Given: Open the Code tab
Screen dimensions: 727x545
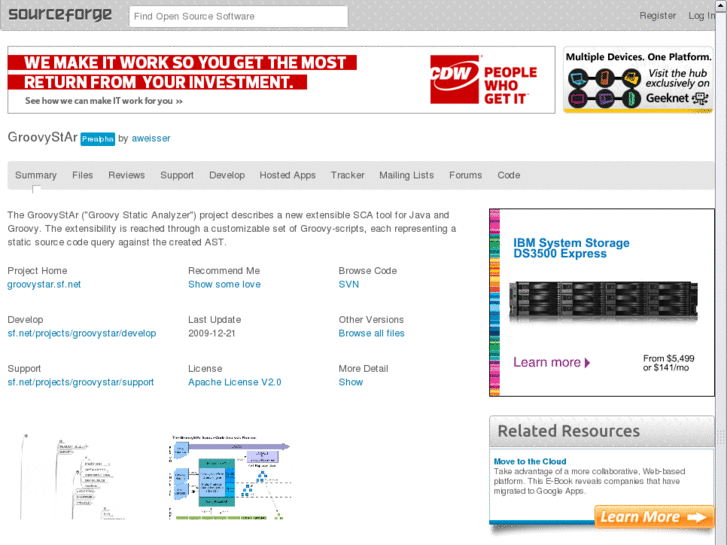Looking at the screenshot, I should click(x=509, y=175).
